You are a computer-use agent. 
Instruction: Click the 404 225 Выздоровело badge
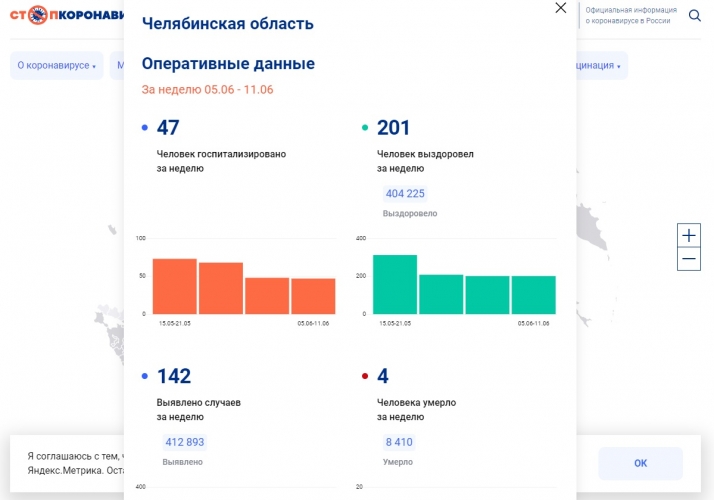405,194
